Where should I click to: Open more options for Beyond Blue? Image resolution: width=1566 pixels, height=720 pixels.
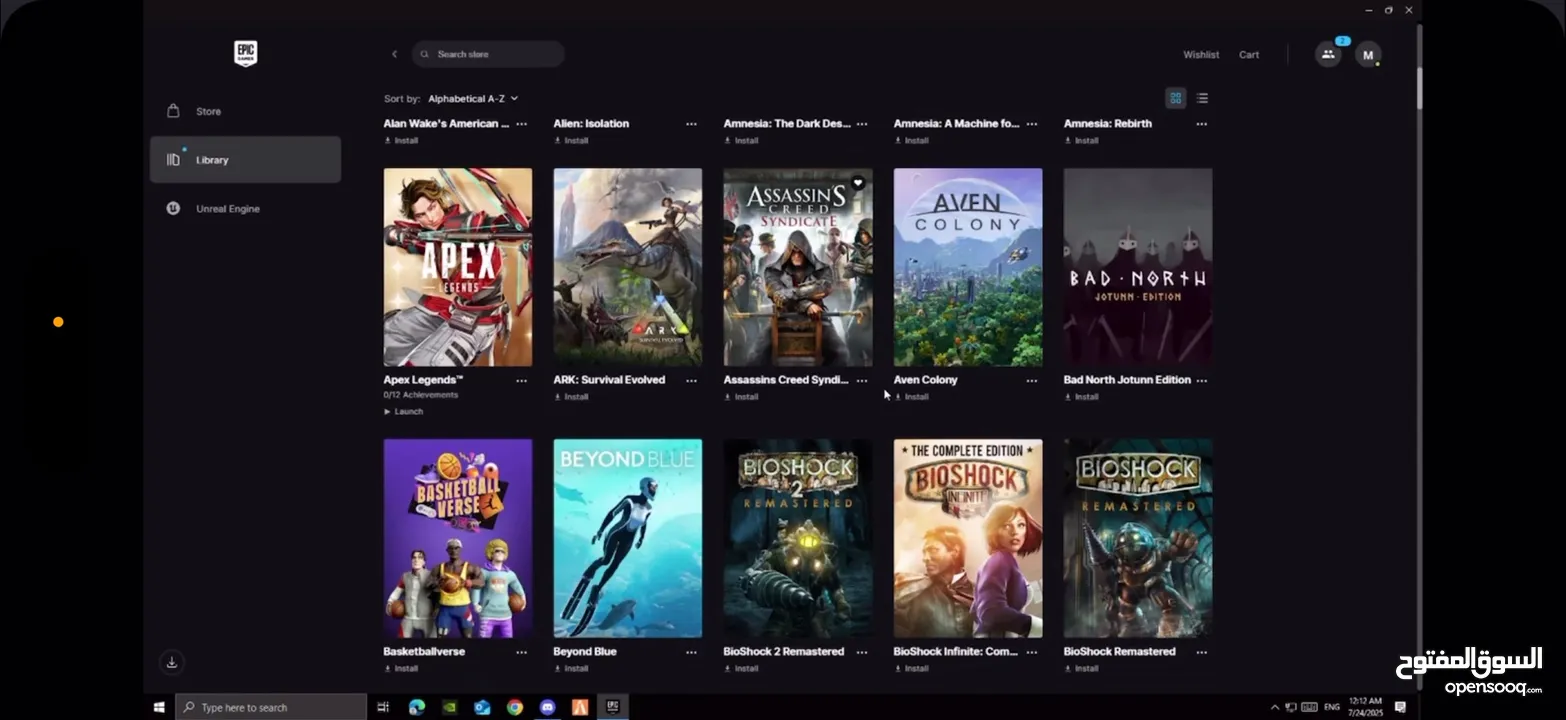coord(691,652)
